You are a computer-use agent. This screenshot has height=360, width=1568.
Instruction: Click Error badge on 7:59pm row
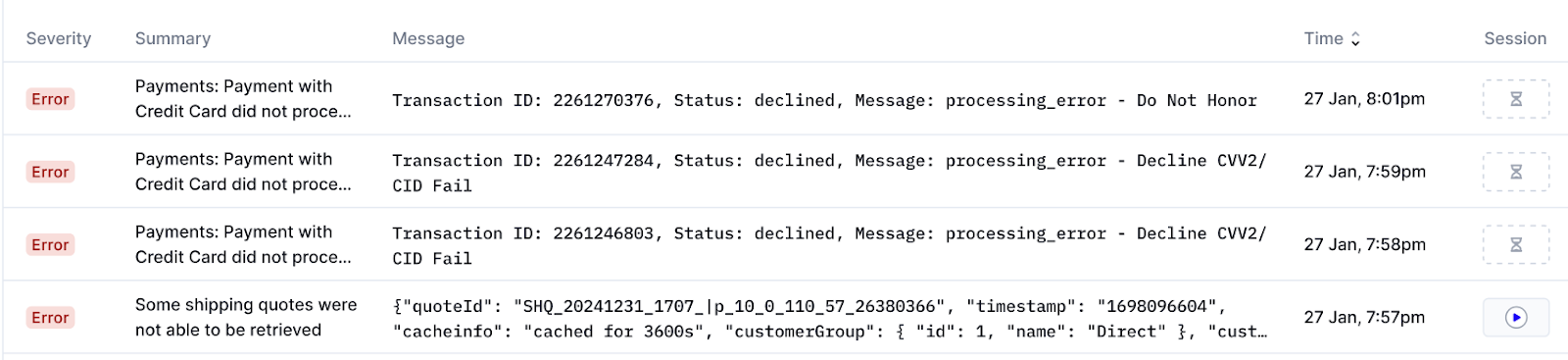tap(50, 172)
